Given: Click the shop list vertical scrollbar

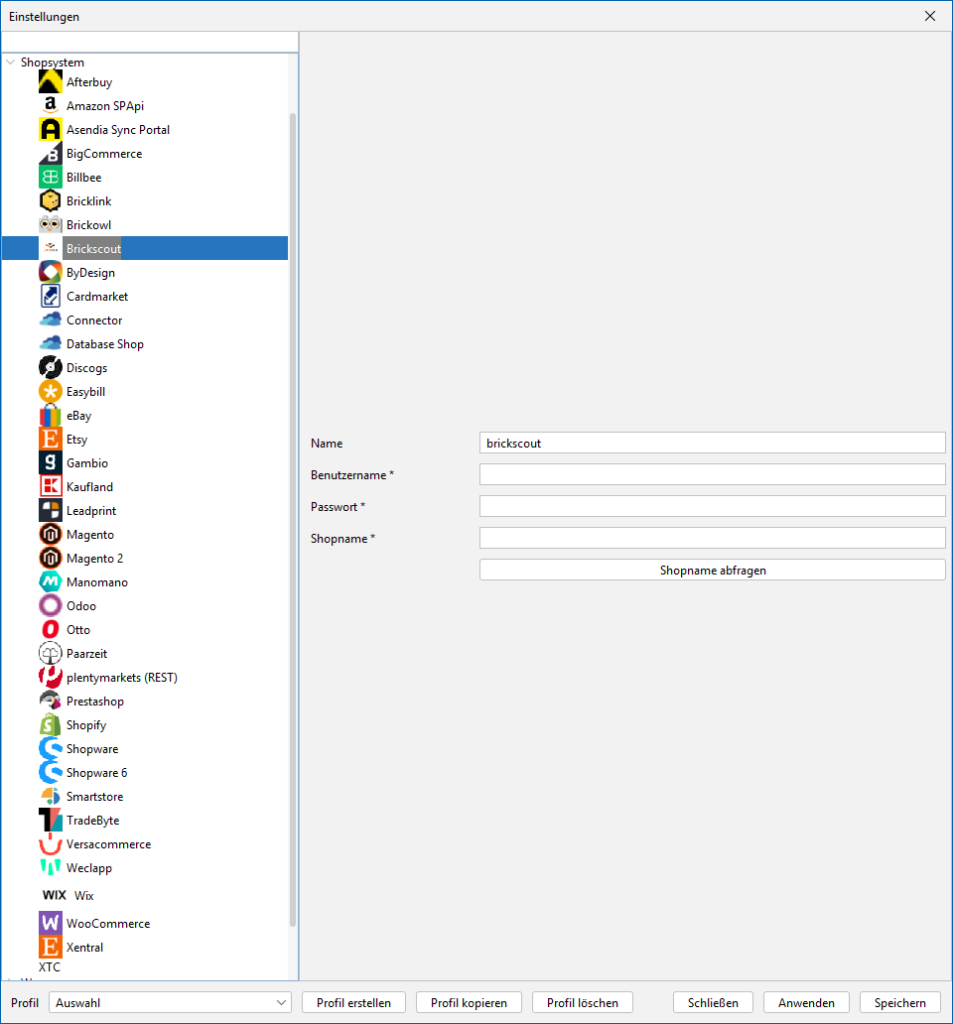Looking at the screenshot, I should pos(293,500).
